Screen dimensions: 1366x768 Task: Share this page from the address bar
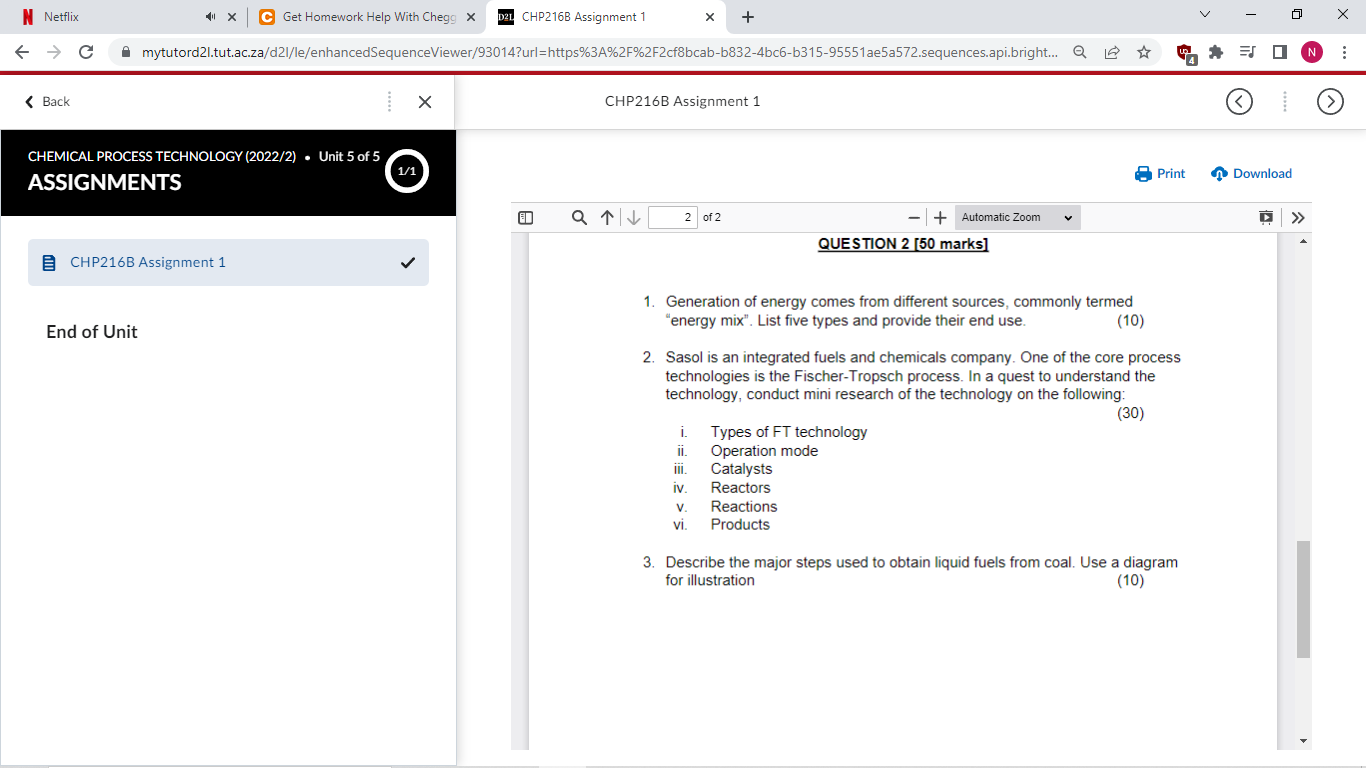[x=1112, y=52]
